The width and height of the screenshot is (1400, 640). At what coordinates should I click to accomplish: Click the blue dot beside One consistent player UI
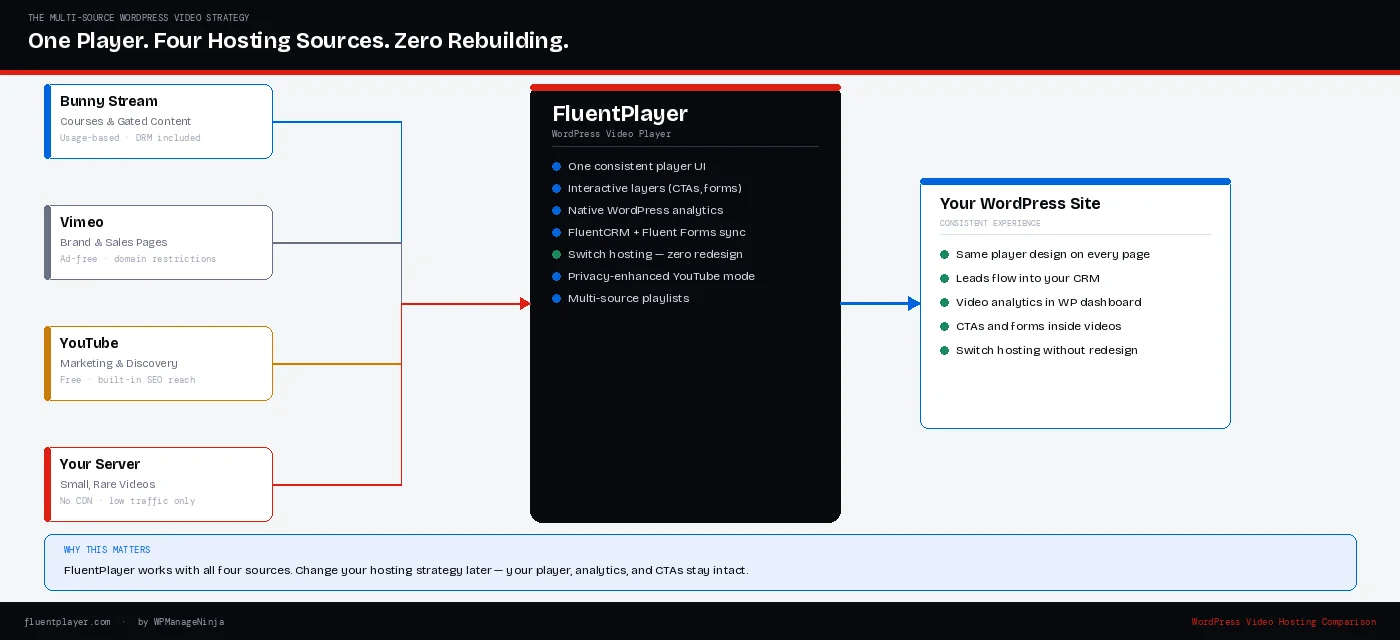click(556, 166)
